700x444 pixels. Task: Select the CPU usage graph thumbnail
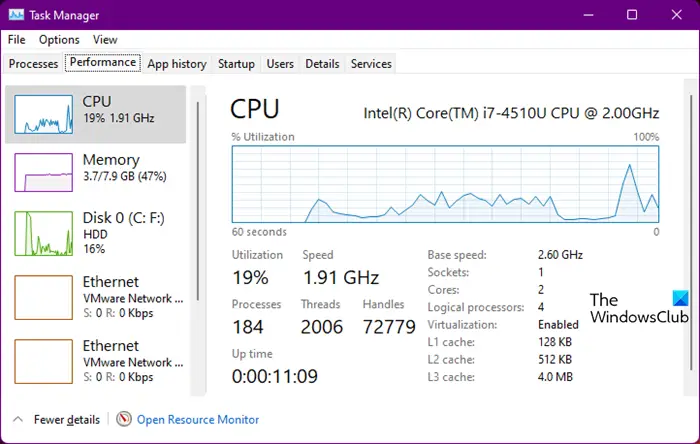(44, 115)
